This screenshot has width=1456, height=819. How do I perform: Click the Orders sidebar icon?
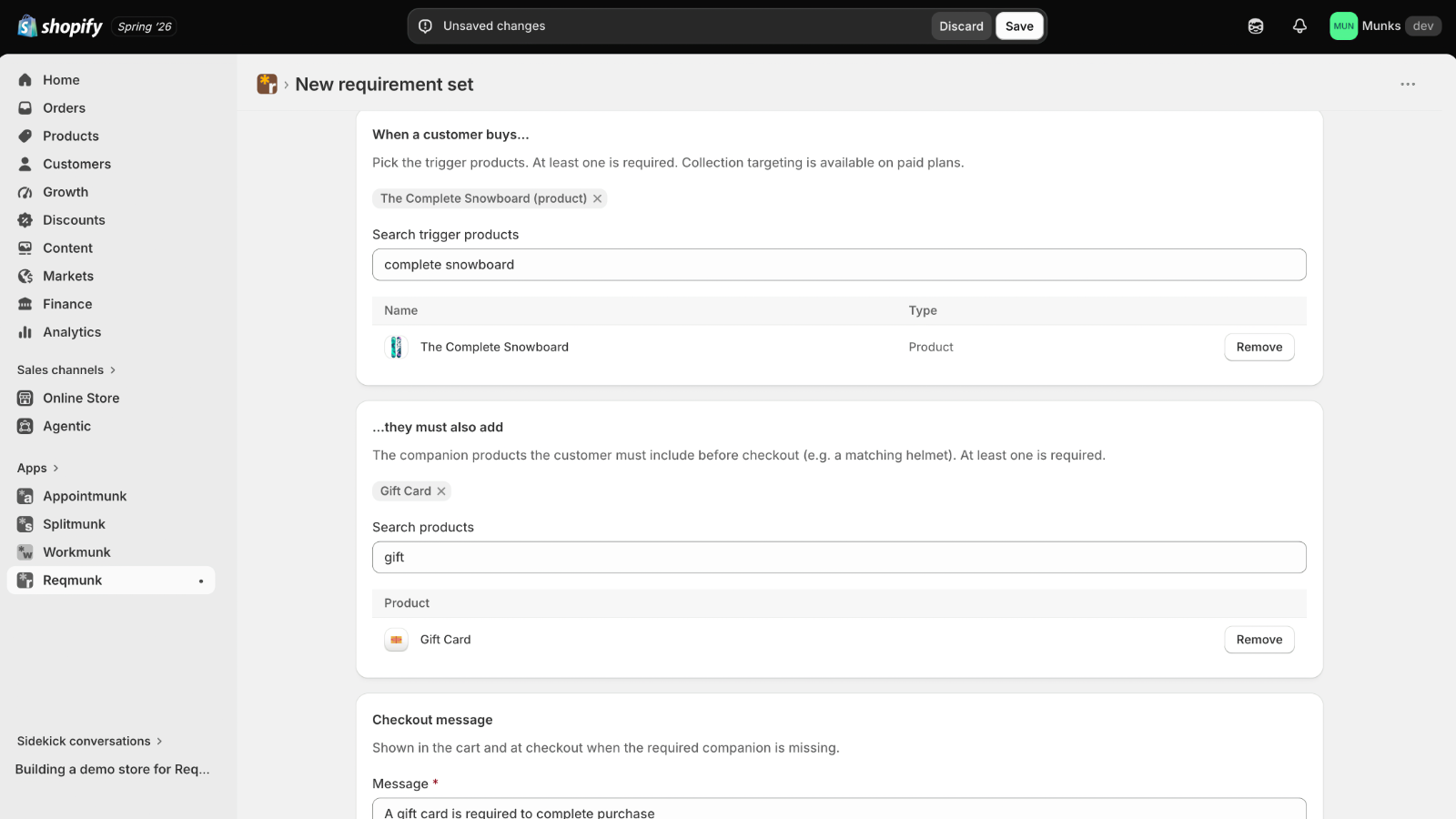[25, 108]
